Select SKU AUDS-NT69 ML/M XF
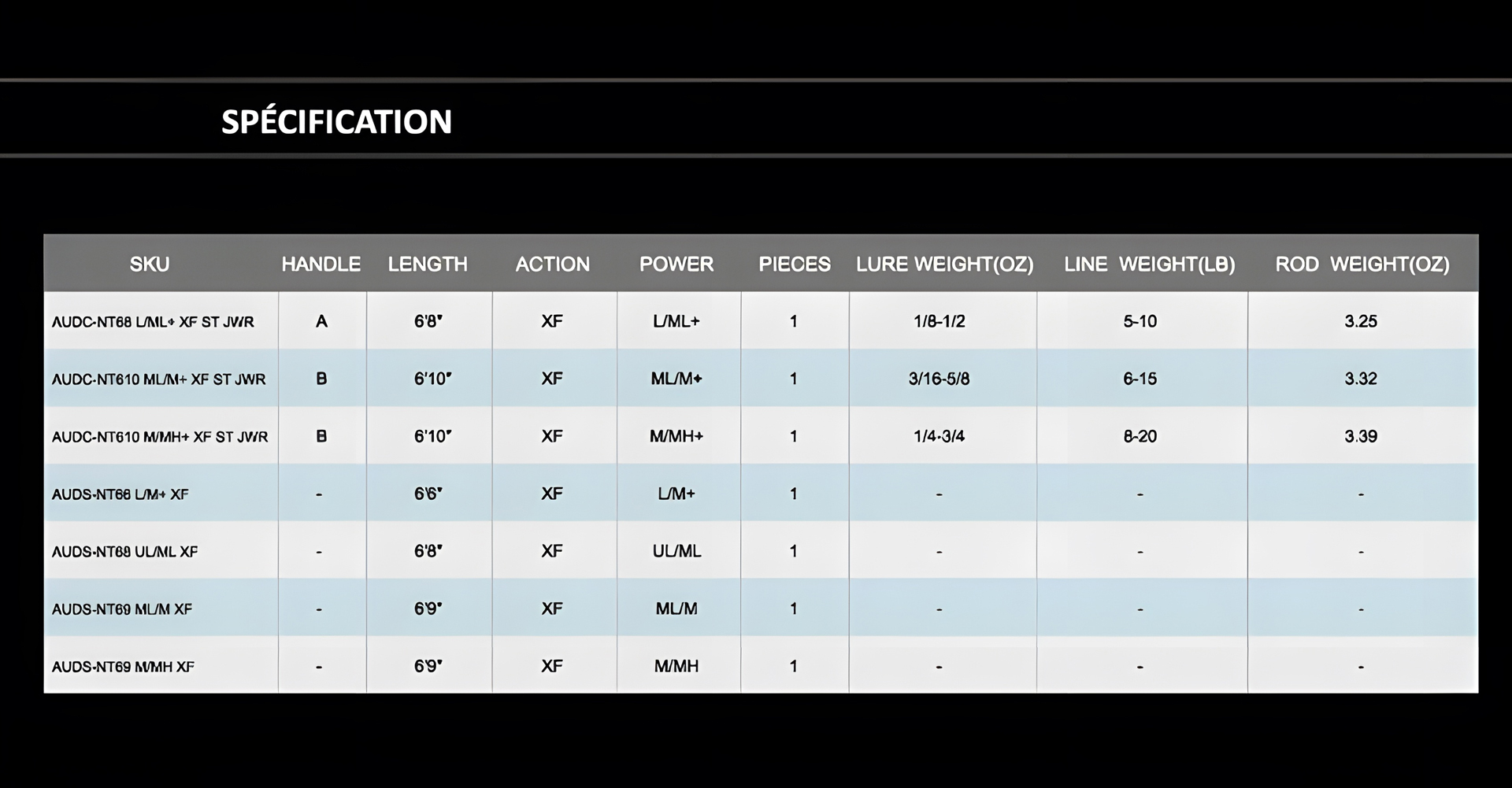1512x788 pixels. click(x=121, y=609)
